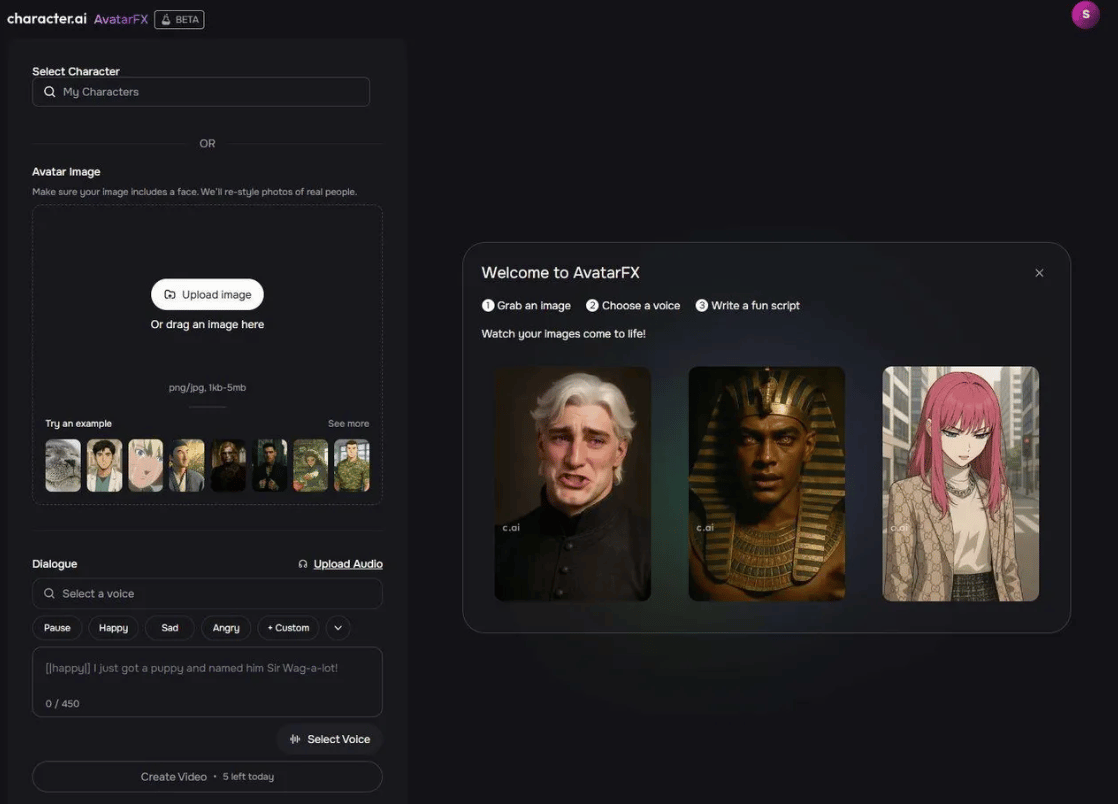Select the fourth example thumbnail with man outdoors
Image resolution: width=1118 pixels, height=804 pixels.
pyautogui.click(x=187, y=465)
